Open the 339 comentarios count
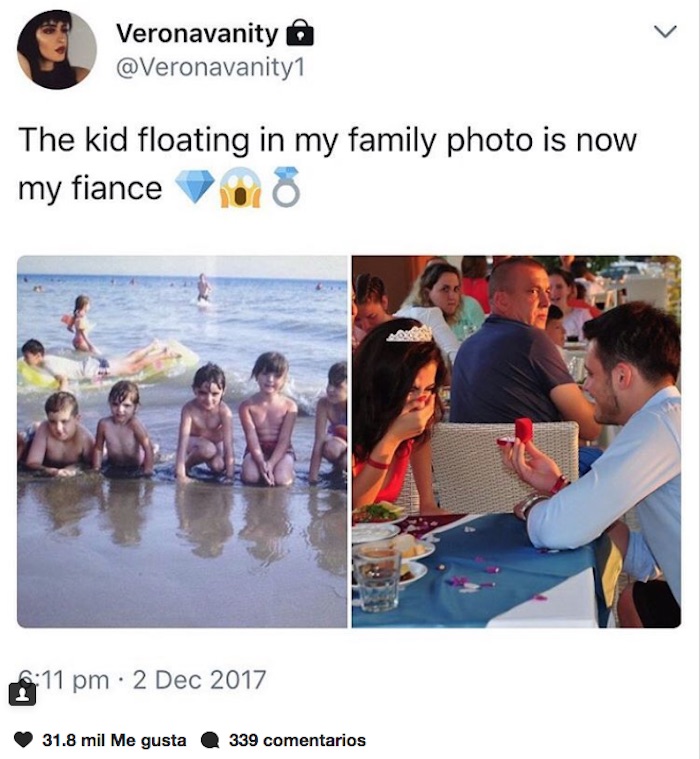The height and width of the screenshot is (759, 700). coord(297,740)
